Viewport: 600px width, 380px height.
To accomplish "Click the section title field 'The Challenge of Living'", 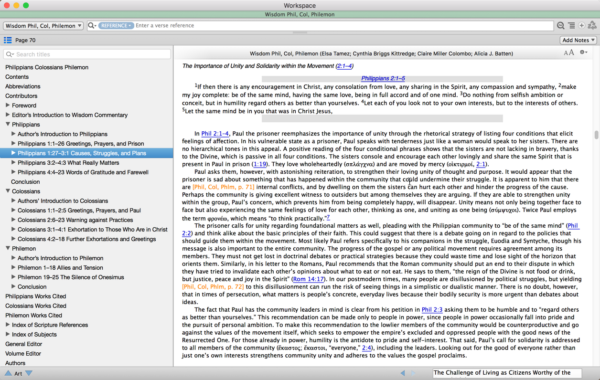I will pyautogui.click(x=507, y=373).
